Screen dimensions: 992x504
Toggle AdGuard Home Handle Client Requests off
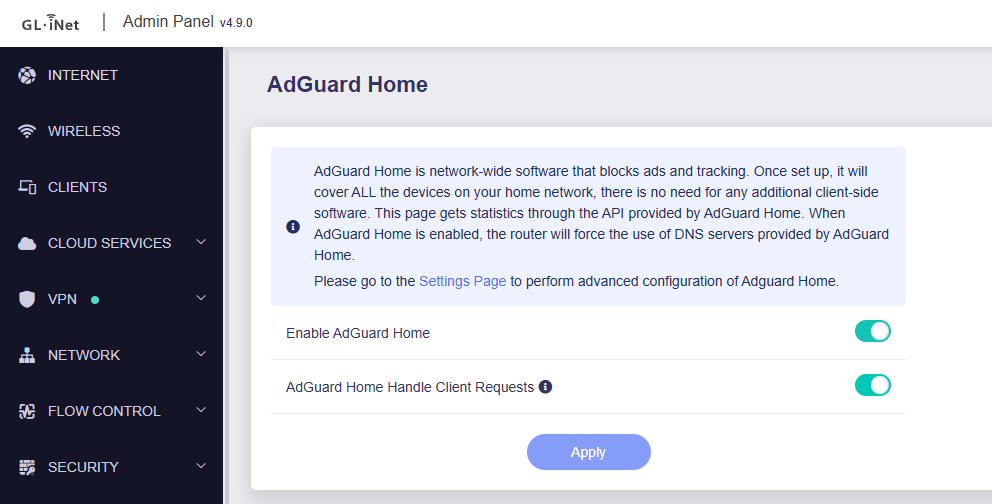pos(872,385)
